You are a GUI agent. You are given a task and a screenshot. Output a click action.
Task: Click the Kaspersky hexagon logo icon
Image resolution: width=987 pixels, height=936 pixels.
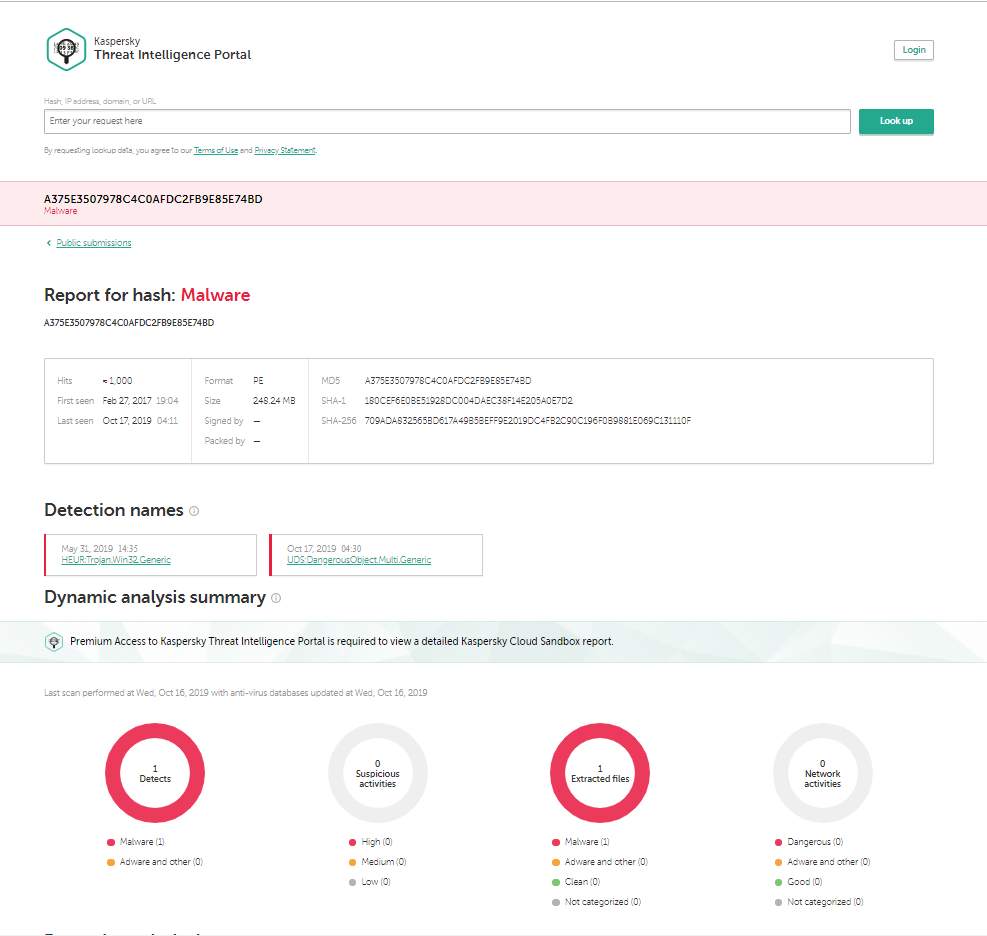[66, 49]
